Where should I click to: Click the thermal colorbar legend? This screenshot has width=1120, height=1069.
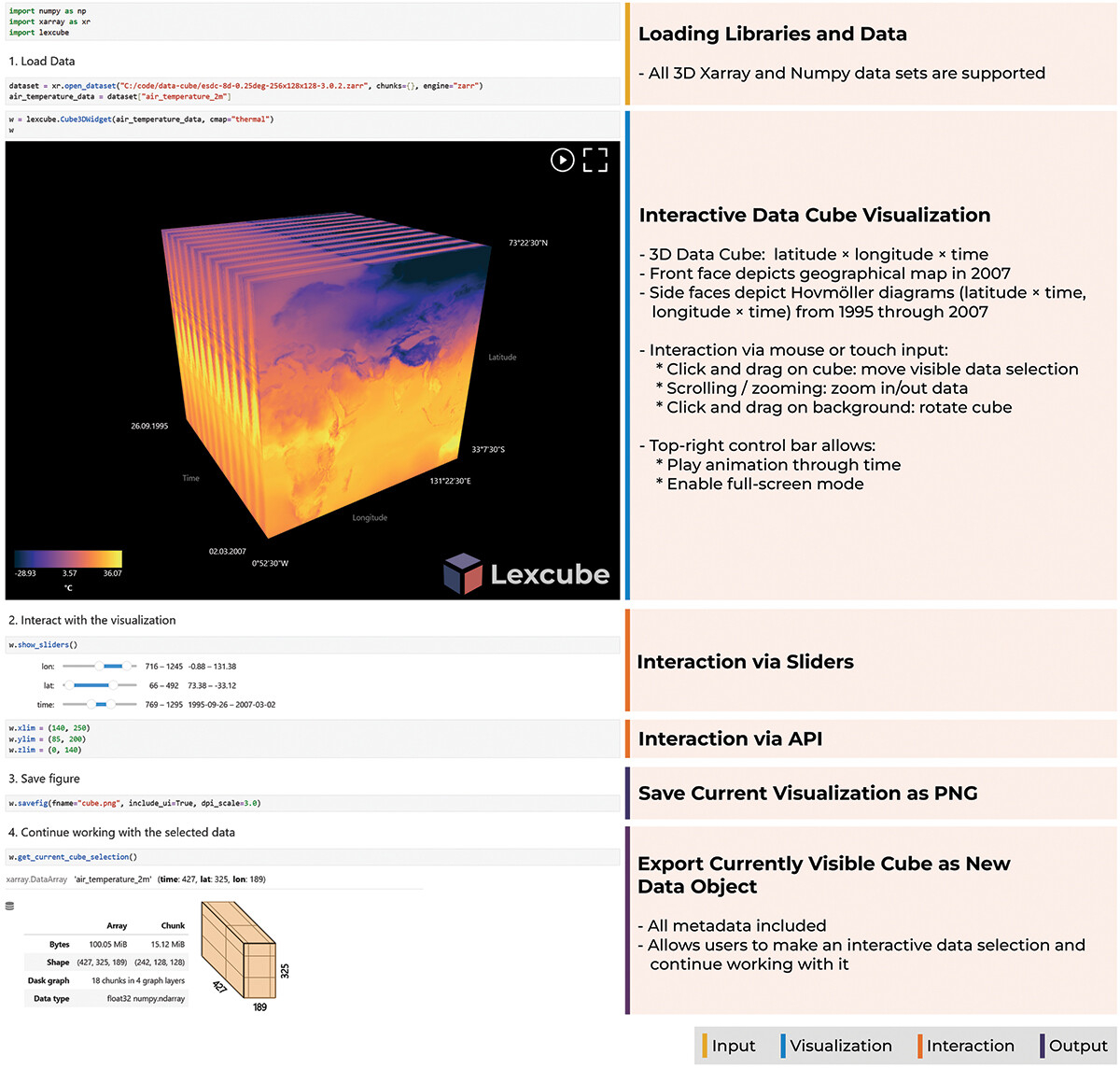(x=68, y=558)
